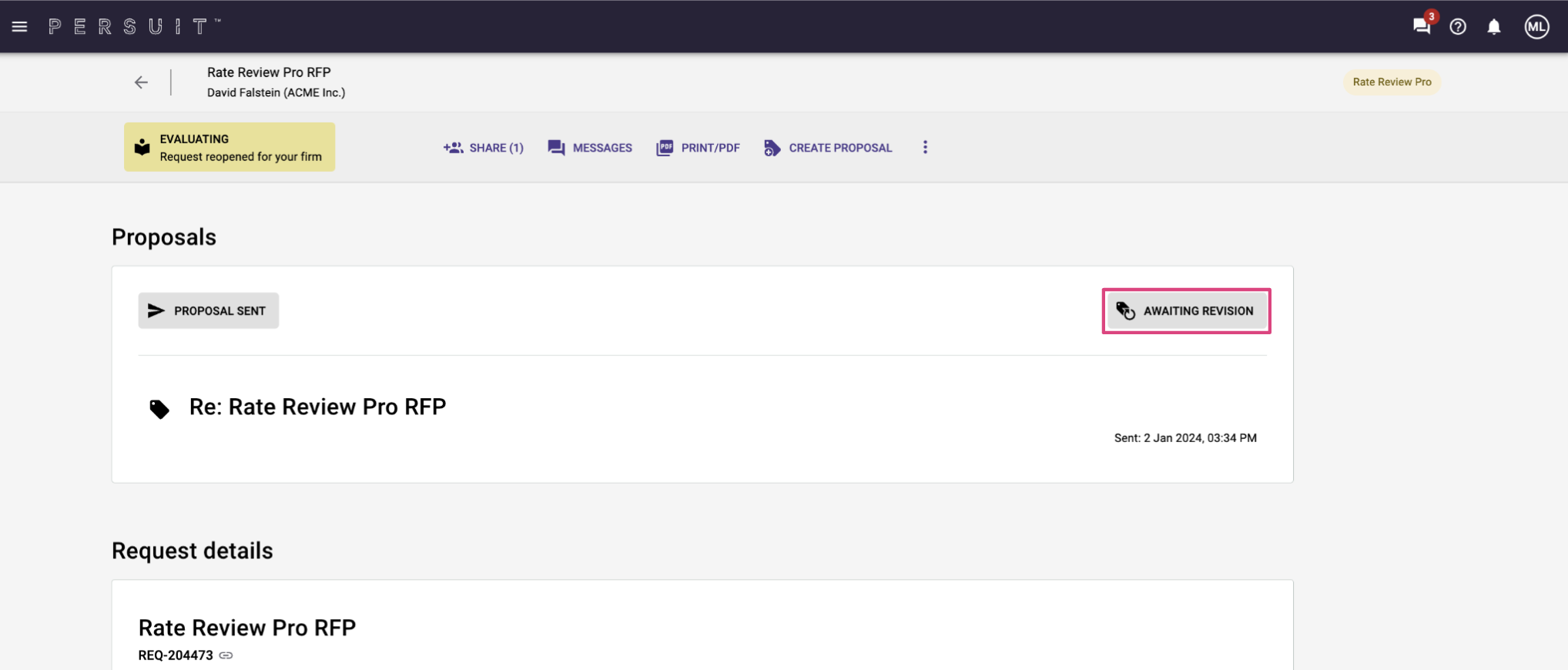Screen dimensions: 1568x670
Task: Open the Re: Rate Review Pro RFP proposal
Action: [317, 407]
